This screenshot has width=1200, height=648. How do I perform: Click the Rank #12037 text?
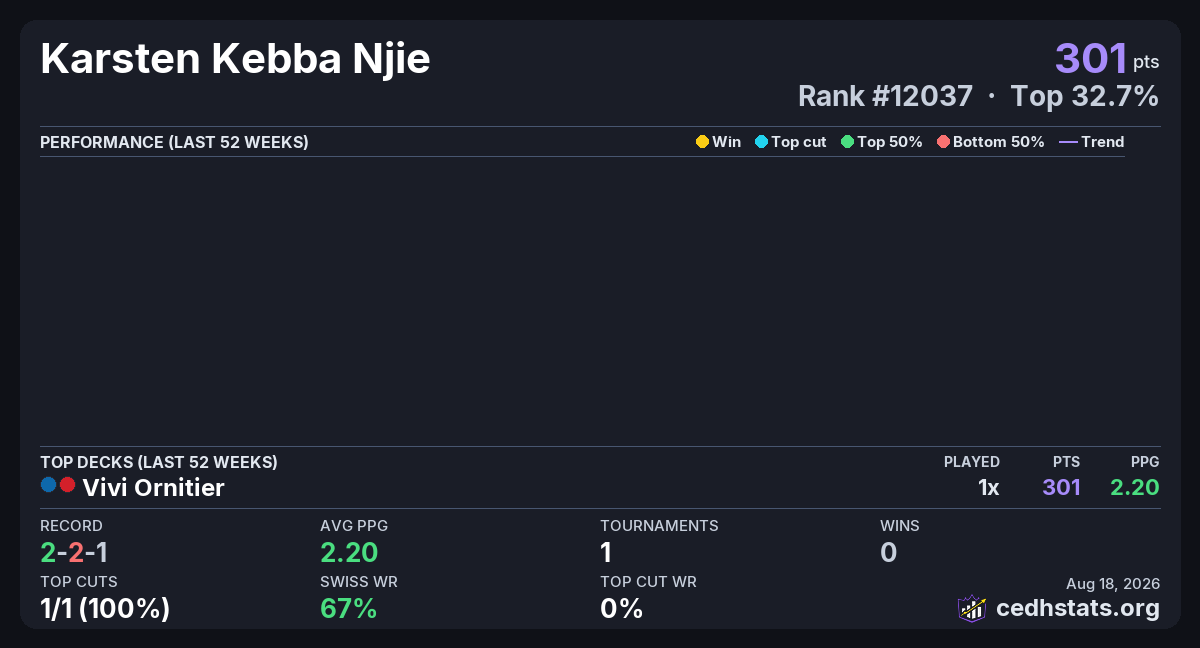tap(885, 96)
